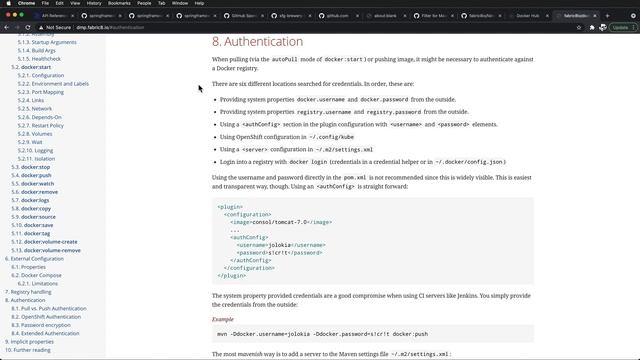The width and height of the screenshot is (640, 360).
Task: Go to 5.11 docker:tag section
Action: point(31,233)
